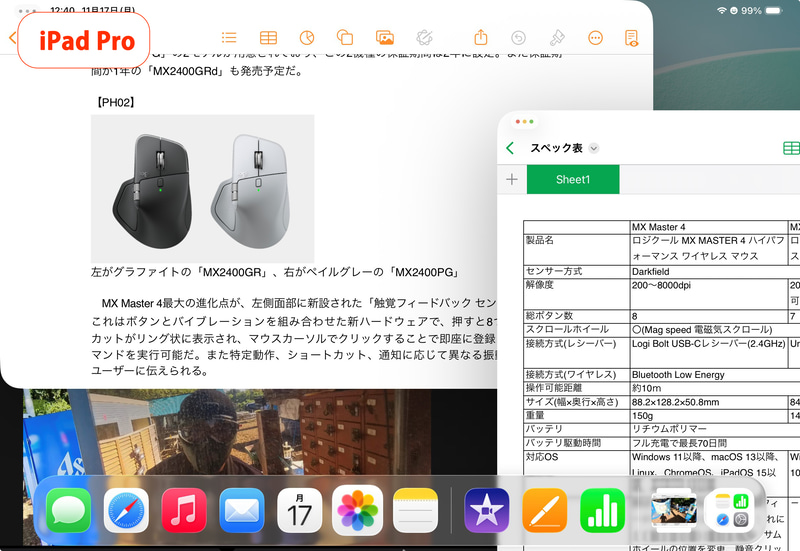Select the センサー方式 row label
This screenshot has width=800, height=551.
577,272
